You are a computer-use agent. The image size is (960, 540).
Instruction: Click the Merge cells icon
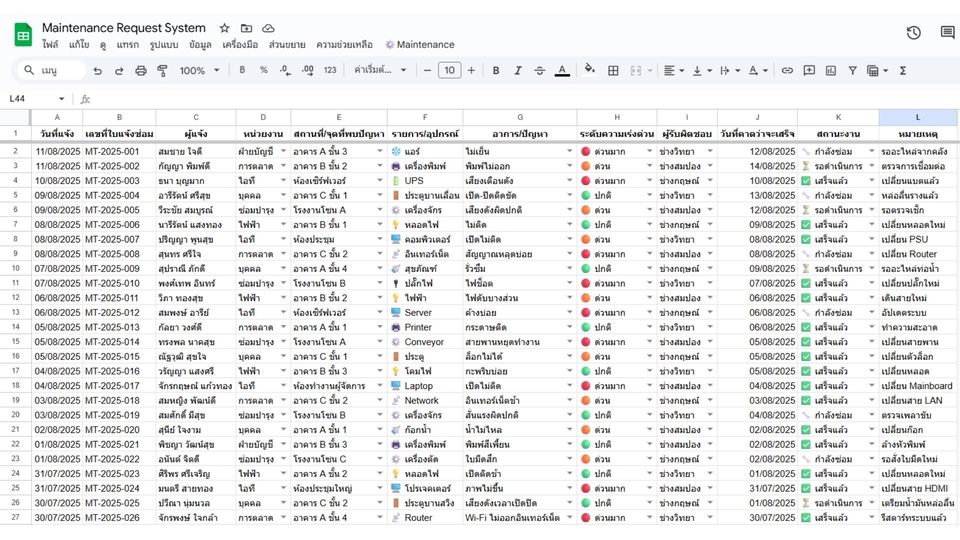636,70
